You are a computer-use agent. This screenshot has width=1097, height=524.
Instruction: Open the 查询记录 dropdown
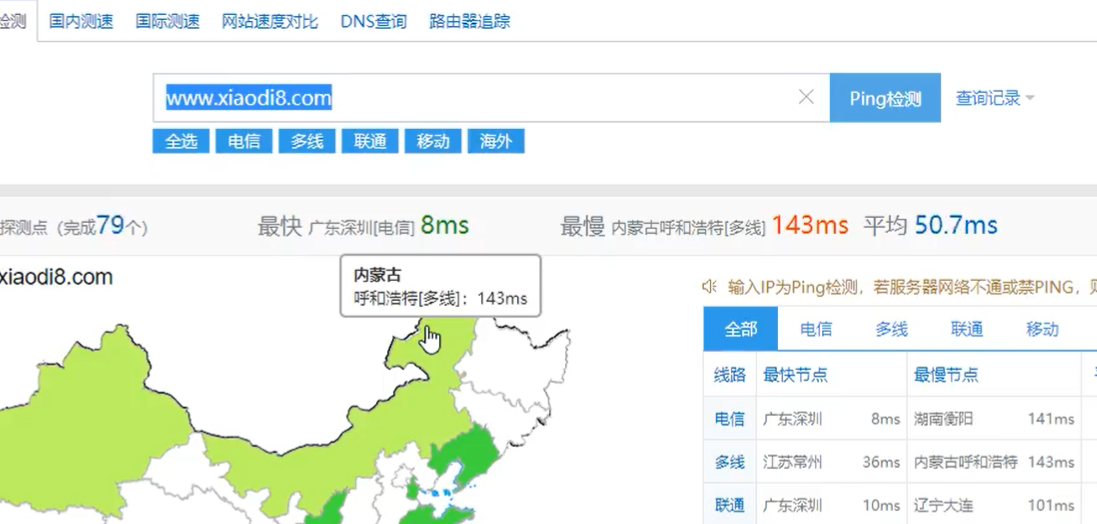tap(994, 98)
